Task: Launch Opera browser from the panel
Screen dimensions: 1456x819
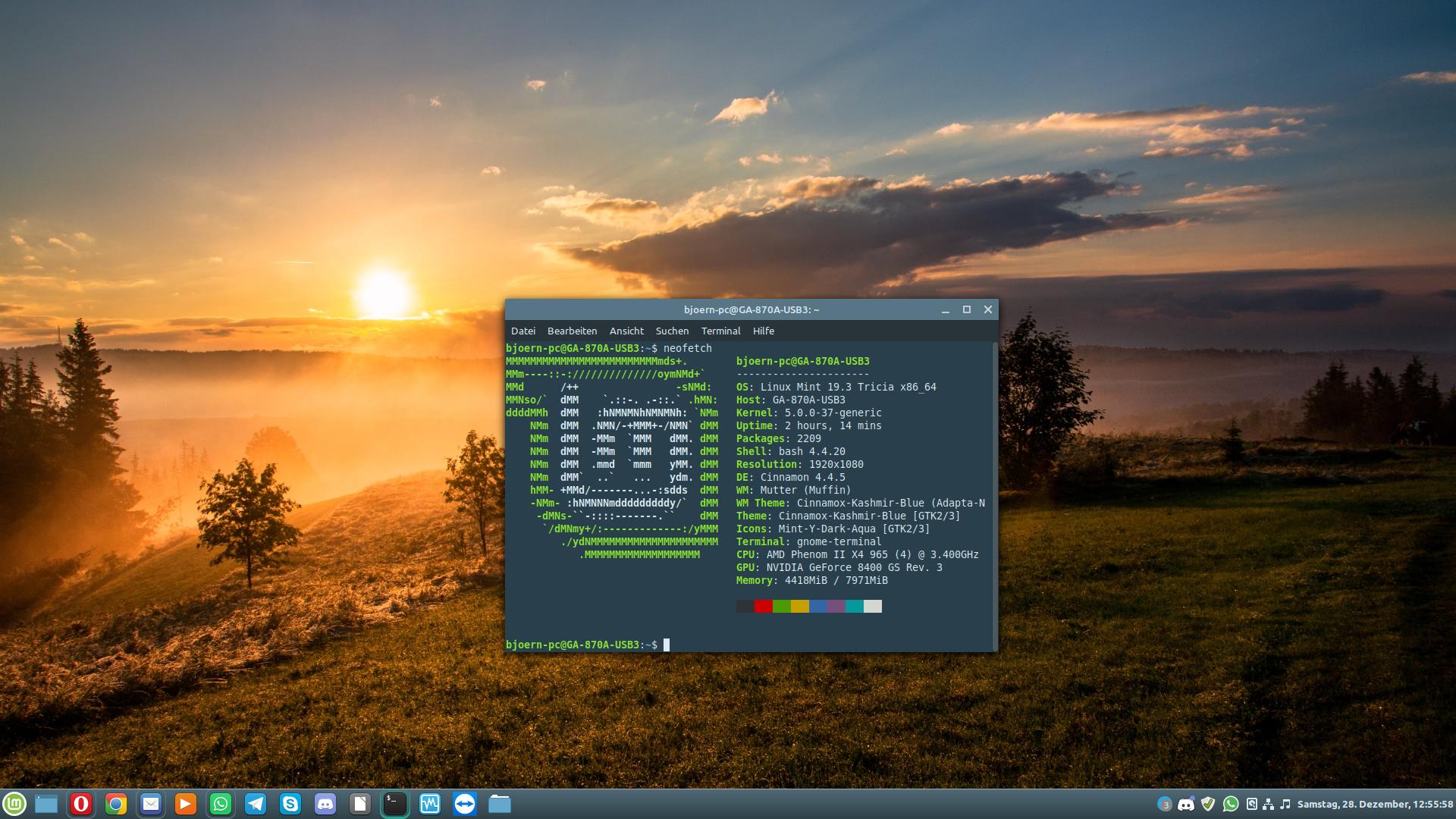Action: (x=80, y=804)
